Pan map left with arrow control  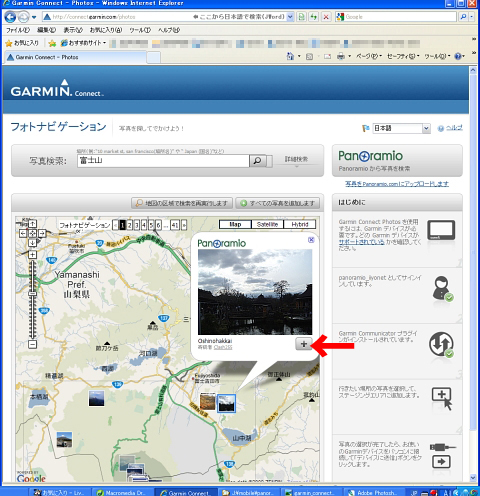(22, 233)
